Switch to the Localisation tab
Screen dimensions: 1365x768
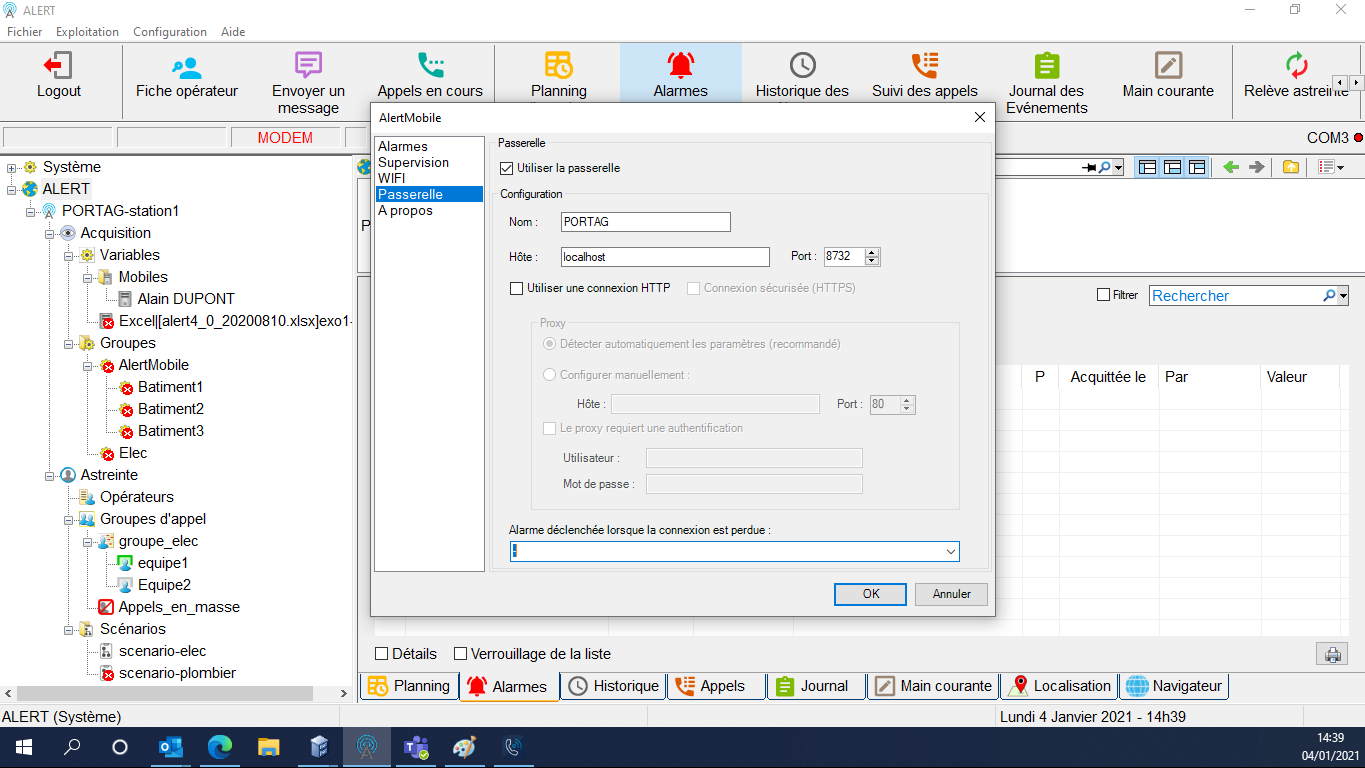[1060, 686]
